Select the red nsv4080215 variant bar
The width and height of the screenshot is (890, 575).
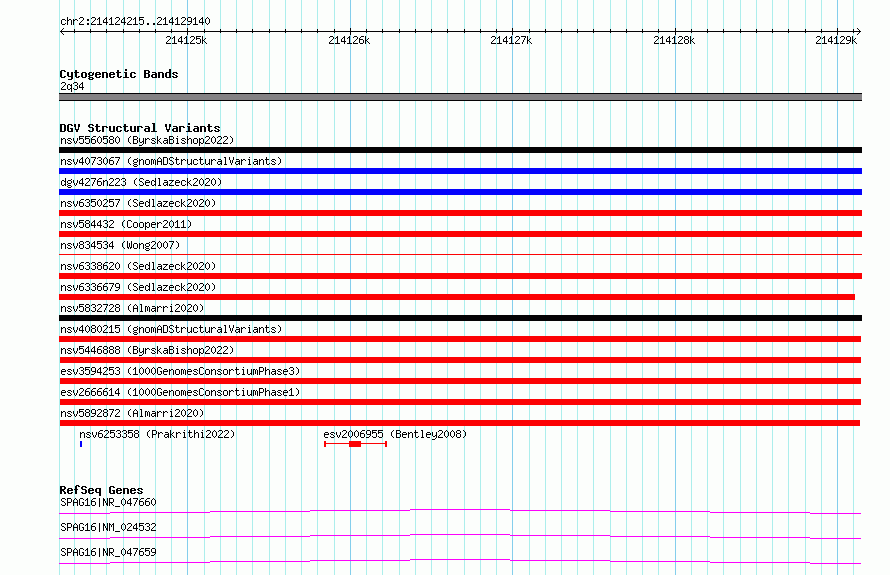(460, 339)
